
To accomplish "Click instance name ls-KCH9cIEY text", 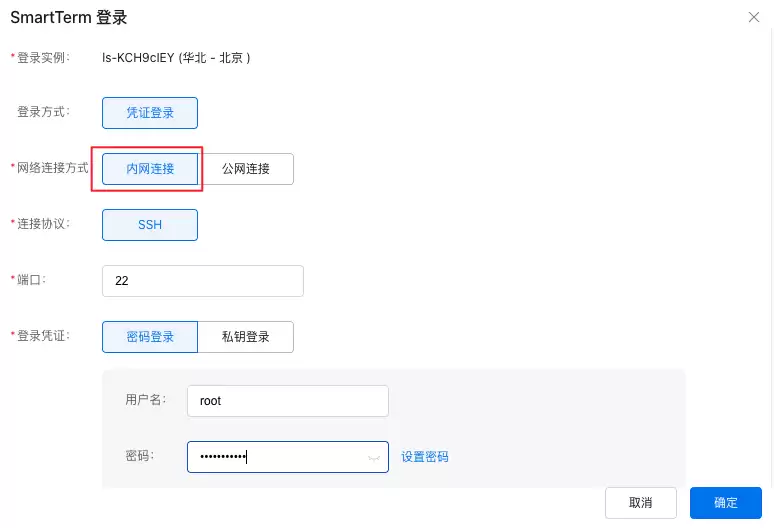I will (138, 58).
